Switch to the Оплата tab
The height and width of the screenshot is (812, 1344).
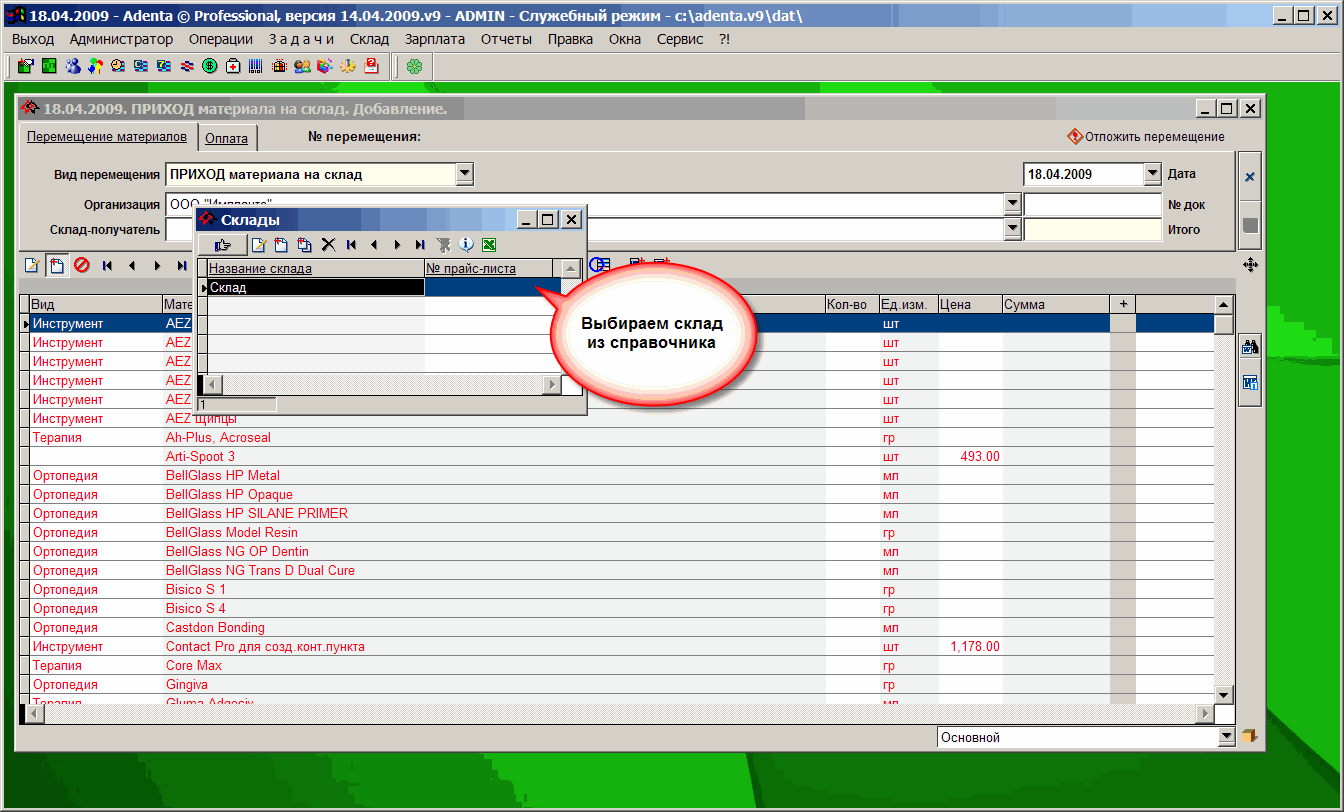(226, 138)
